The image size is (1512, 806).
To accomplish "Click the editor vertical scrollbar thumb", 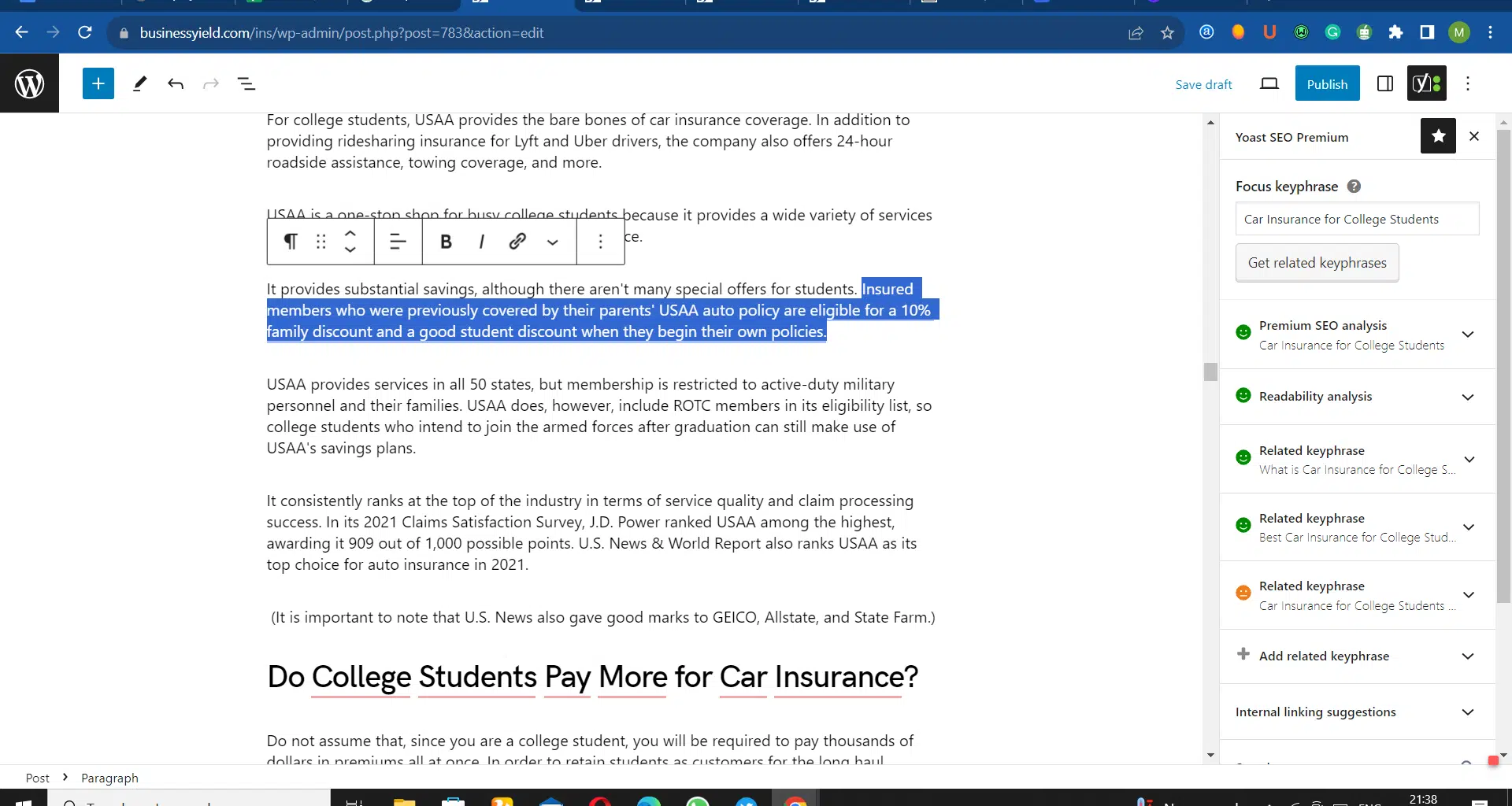I will [1210, 372].
